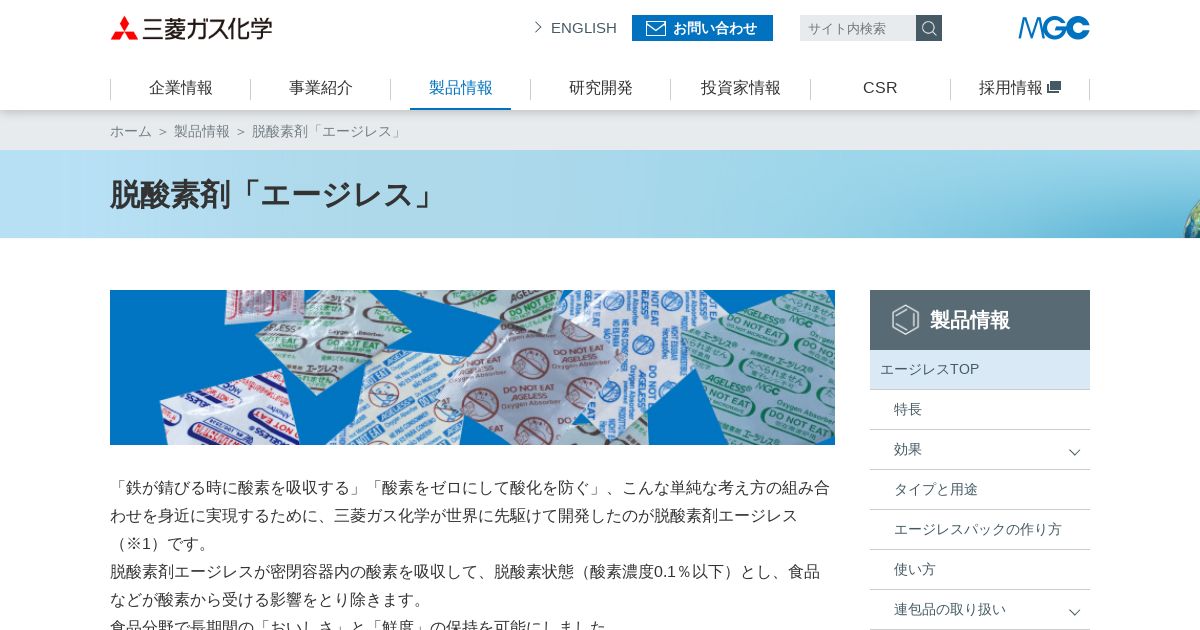Viewport: 1200px width, 630px height.
Task: Open the 企業情報 menu
Action: click(x=181, y=88)
